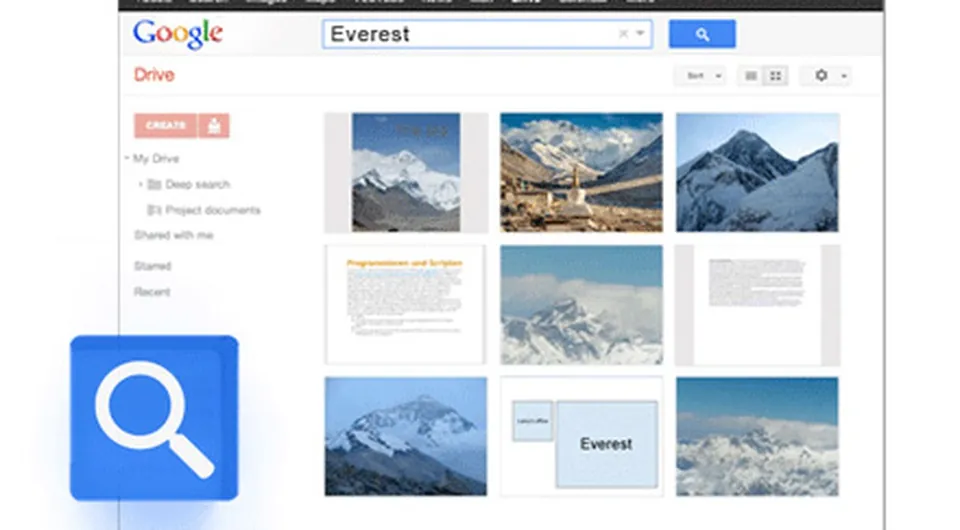
Task: Click the red Drive label
Action: click(154, 75)
